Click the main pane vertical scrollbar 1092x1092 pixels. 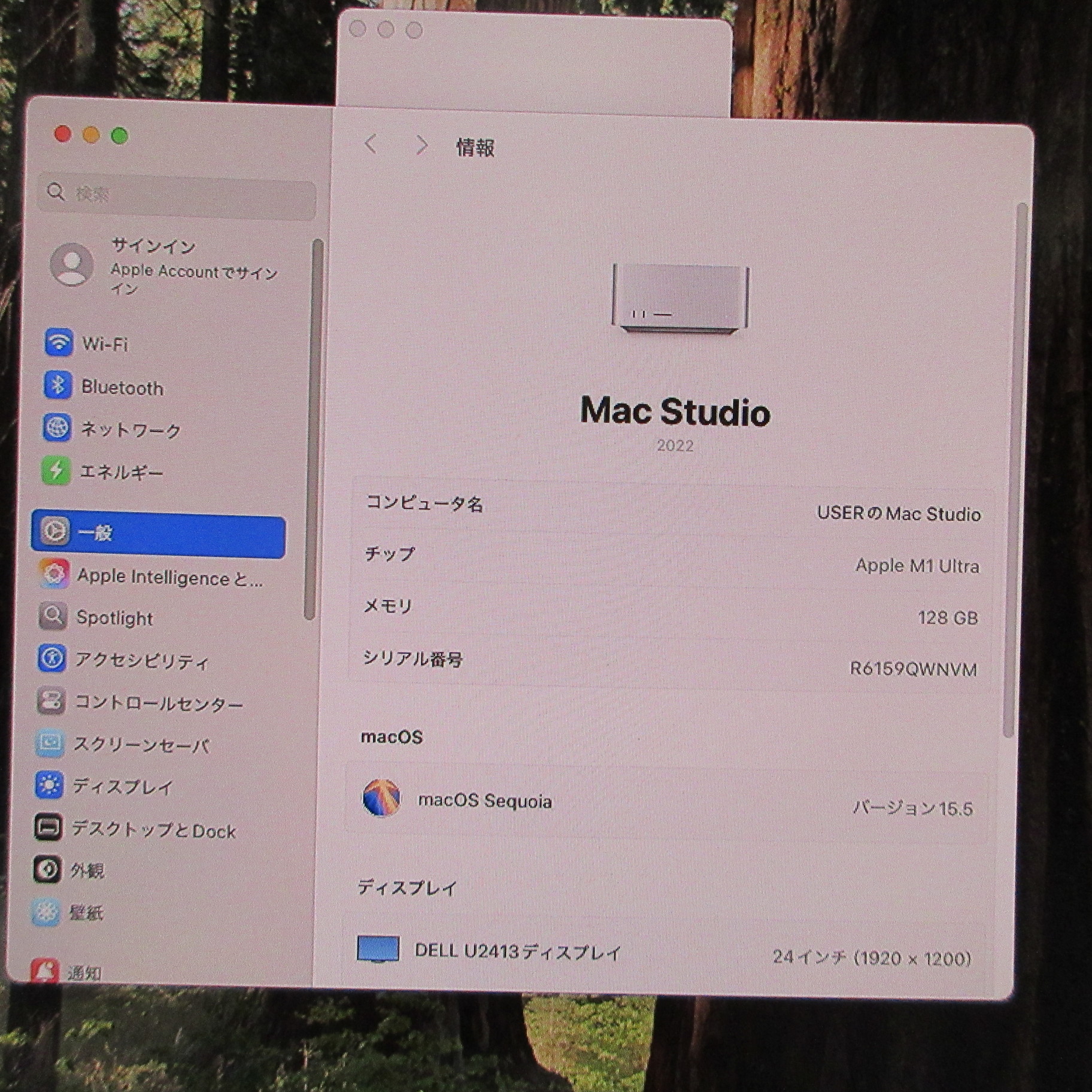click(1015, 470)
